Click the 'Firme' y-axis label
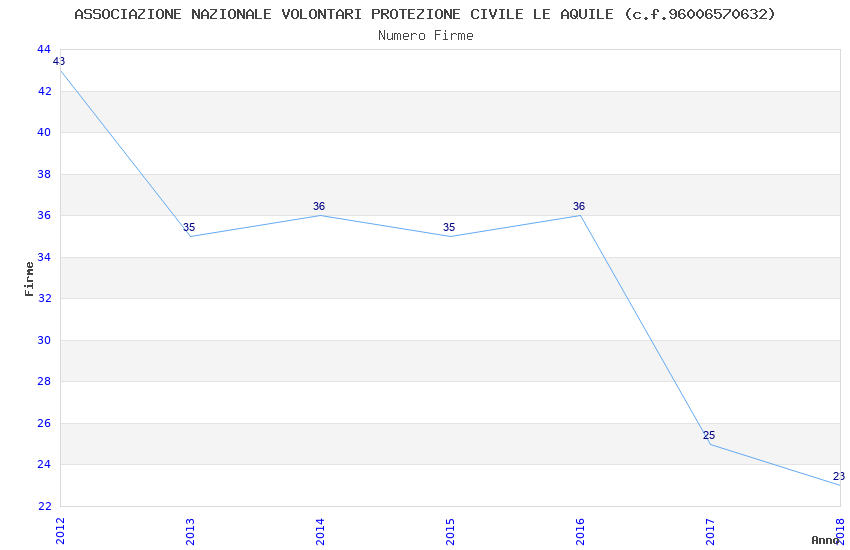Image resolution: width=850 pixels, height=550 pixels. (x=29, y=279)
